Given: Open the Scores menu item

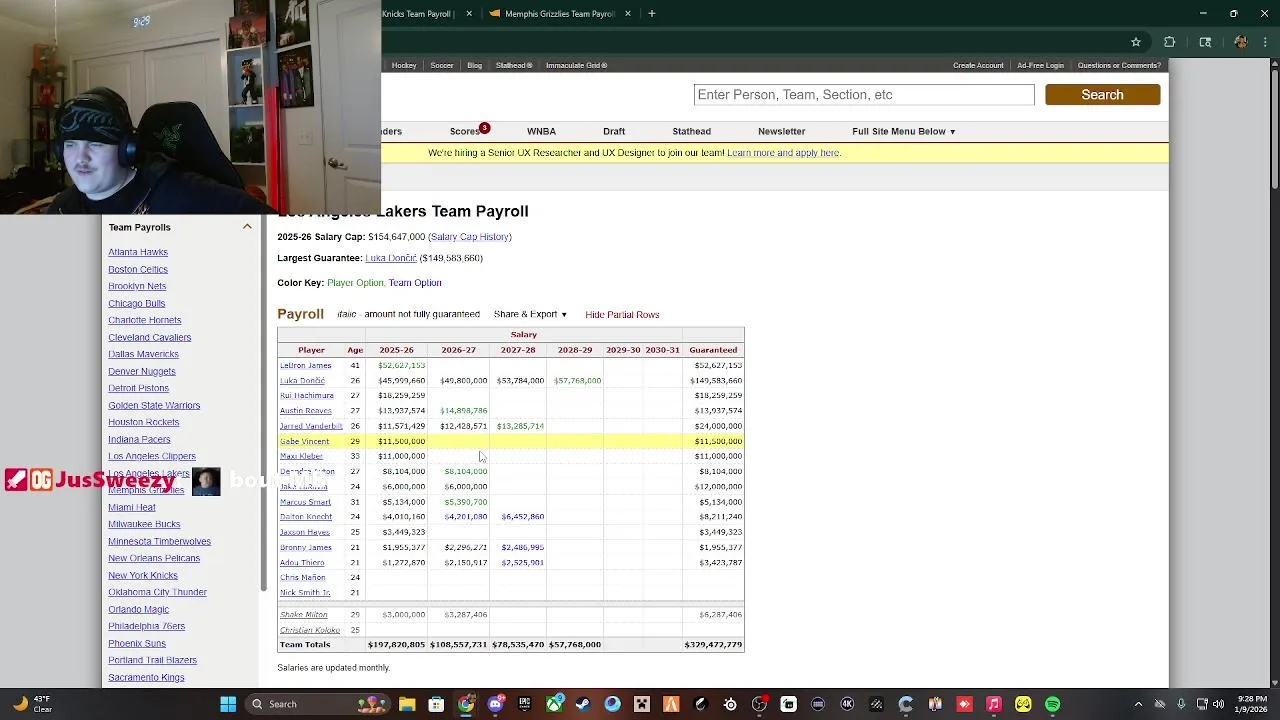Looking at the screenshot, I should pyautogui.click(x=464, y=131).
